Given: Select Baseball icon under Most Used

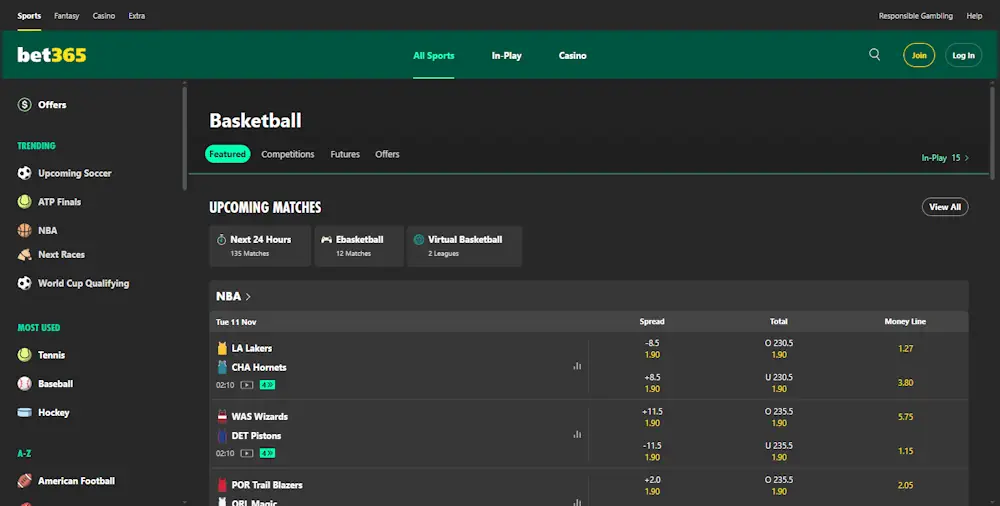Looking at the screenshot, I should tap(24, 383).
